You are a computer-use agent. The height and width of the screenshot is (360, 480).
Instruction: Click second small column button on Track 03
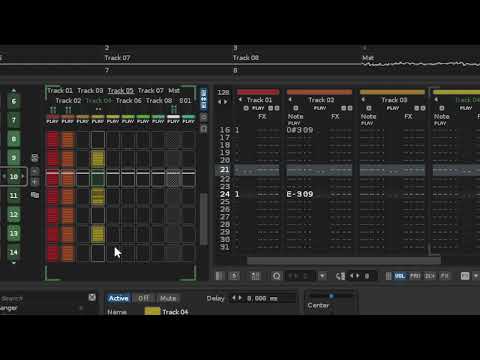(423, 108)
